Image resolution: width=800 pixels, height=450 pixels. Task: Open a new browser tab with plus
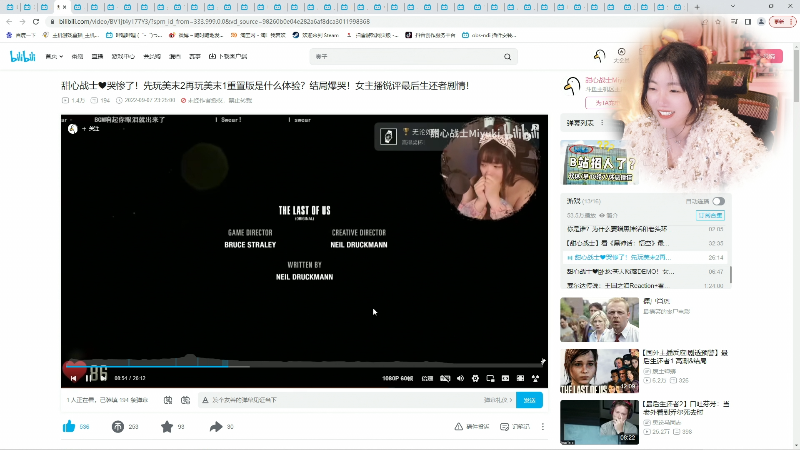pyautogui.click(x=697, y=7)
